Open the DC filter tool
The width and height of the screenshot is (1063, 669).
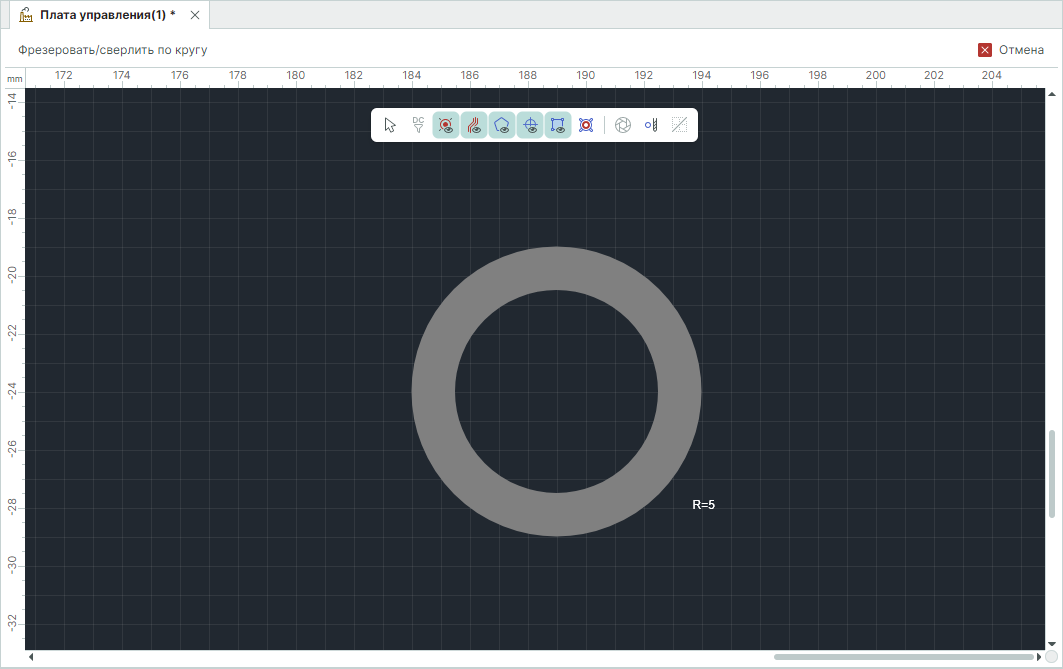tap(418, 125)
